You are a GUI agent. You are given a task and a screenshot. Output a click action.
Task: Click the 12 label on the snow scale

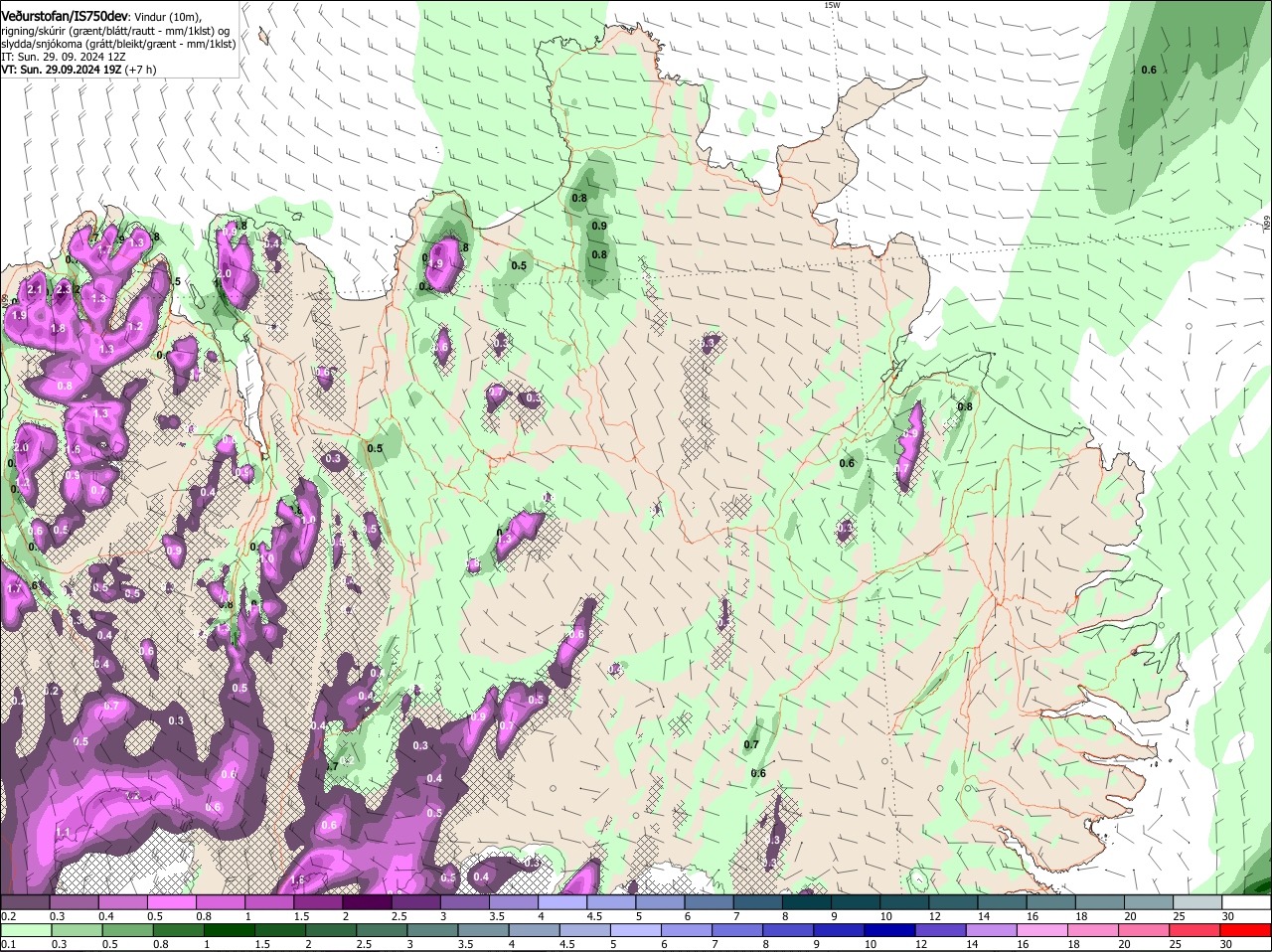click(933, 916)
